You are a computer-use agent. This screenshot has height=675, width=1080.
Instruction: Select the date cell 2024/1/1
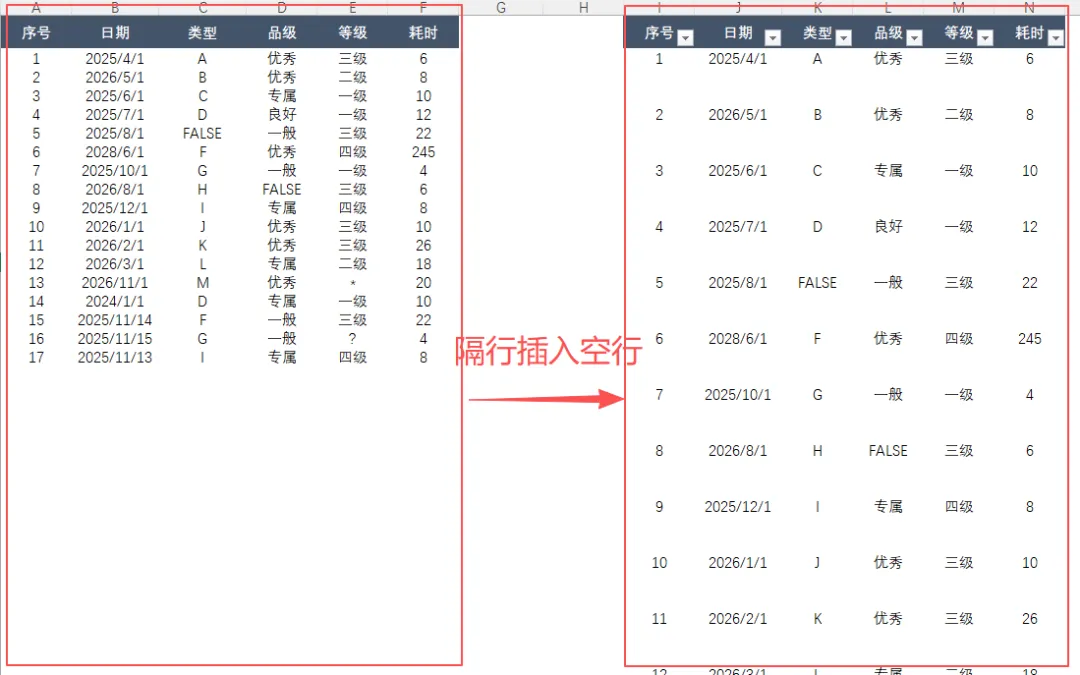[x=115, y=302]
